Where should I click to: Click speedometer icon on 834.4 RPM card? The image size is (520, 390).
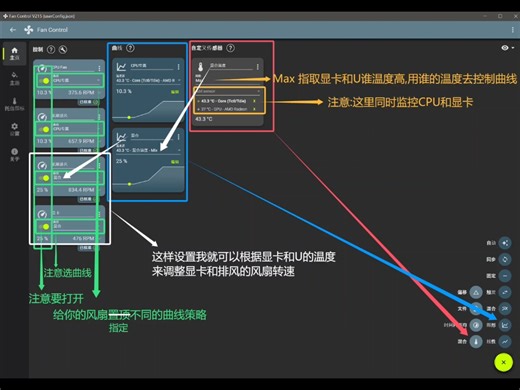click(42, 165)
